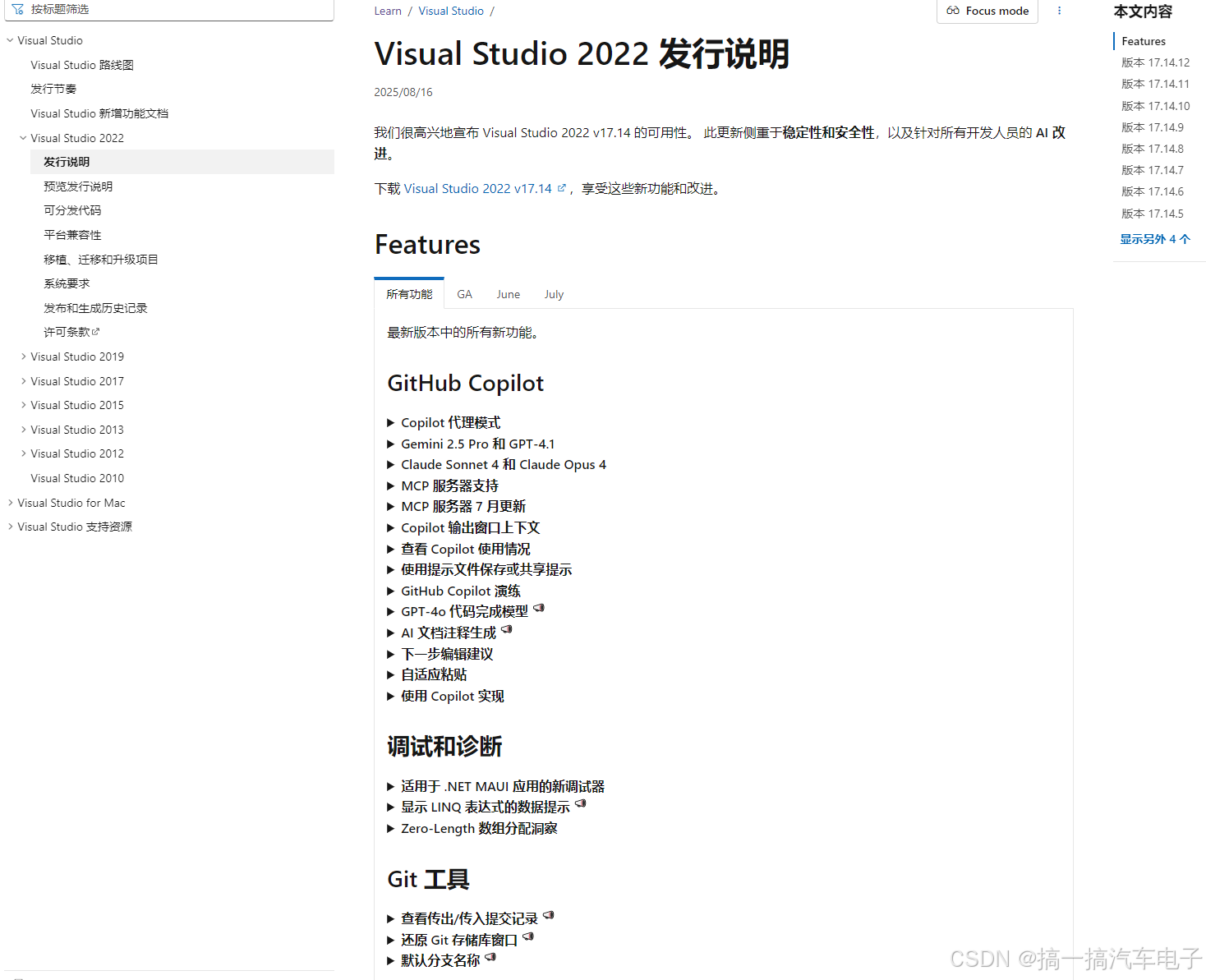1206x980 pixels.
Task: Select the 所有功能 tab
Action: pos(409,294)
